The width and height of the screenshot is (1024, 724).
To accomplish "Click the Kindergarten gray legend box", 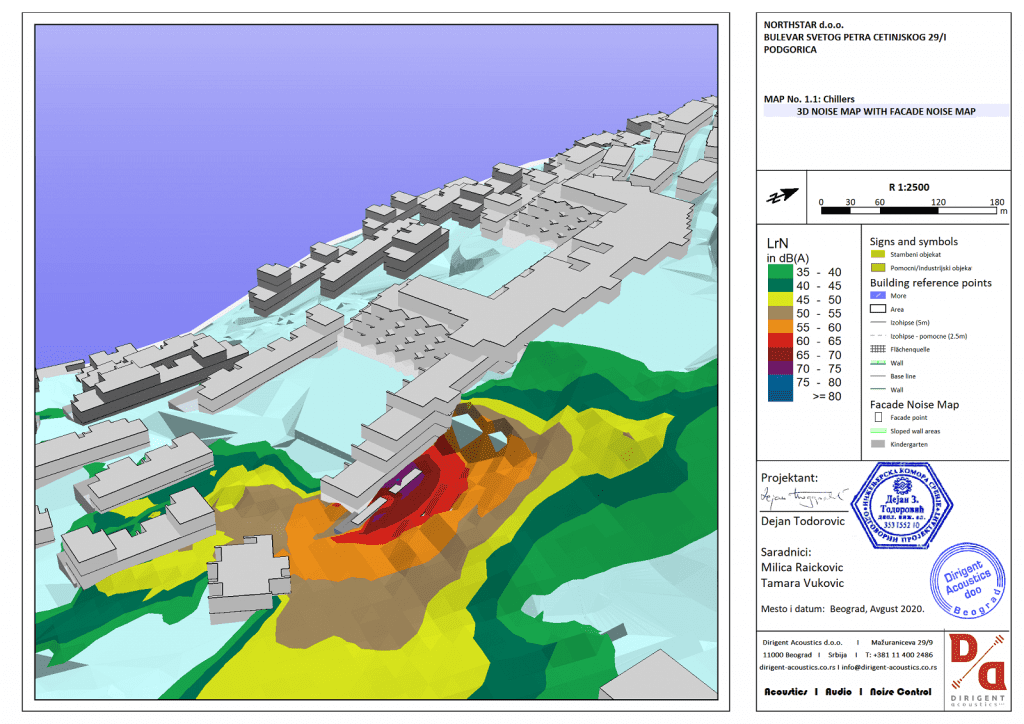I will coord(877,443).
